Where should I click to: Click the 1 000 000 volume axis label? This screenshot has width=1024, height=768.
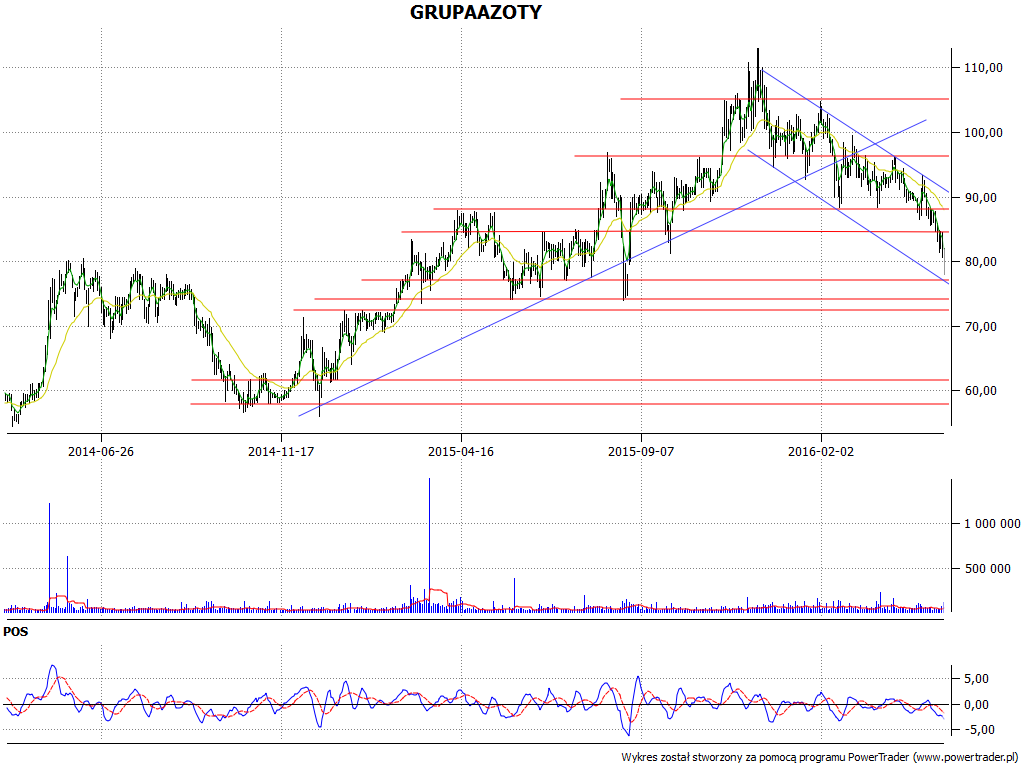coord(992,524)
